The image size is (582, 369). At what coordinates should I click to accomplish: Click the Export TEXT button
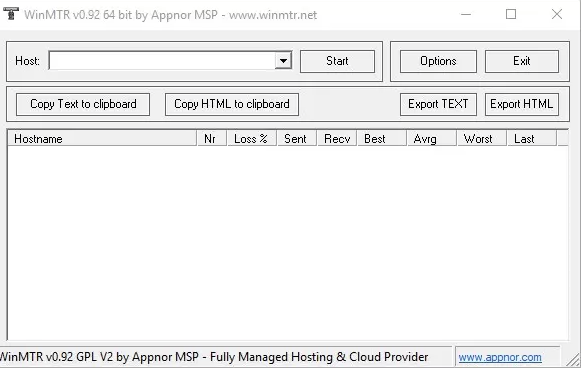pos(438,104)
